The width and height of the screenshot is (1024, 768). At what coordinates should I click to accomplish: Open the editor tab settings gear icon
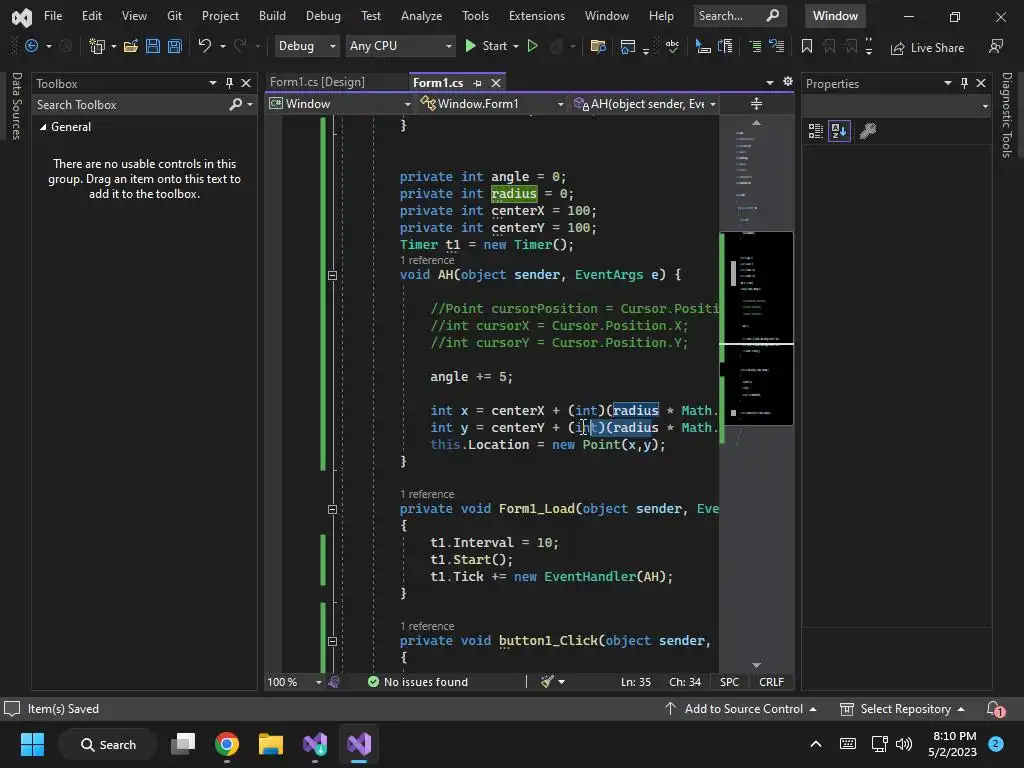tap(788, 82)
